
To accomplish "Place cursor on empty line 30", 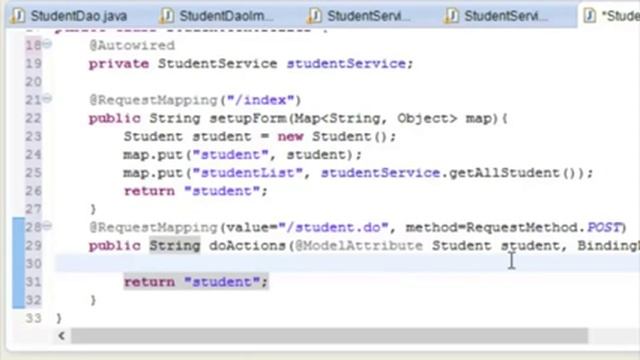I will (x=347, y=263).
